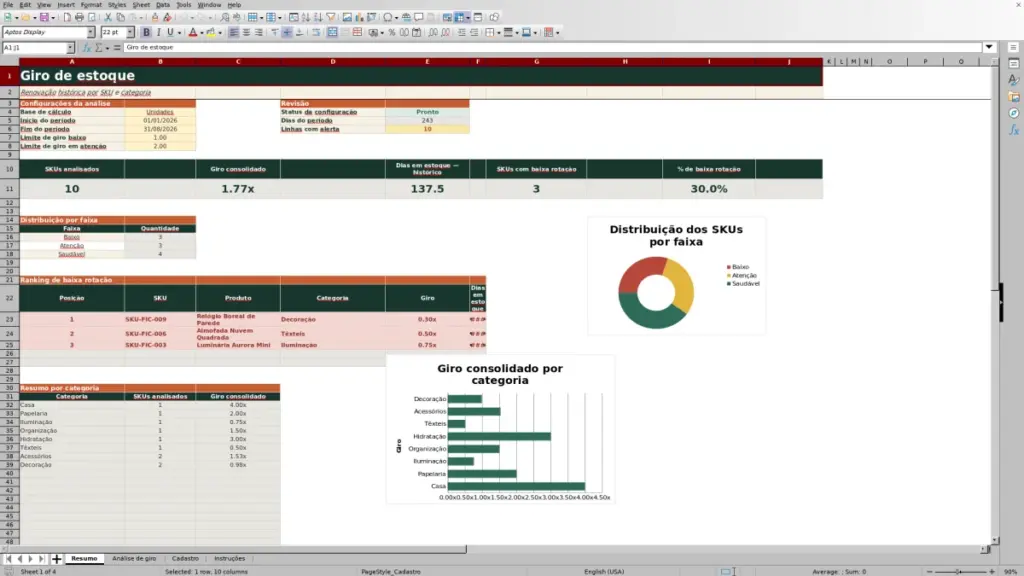Viewport: 1024px width, 576px height.
Task: Click the Print icon
Action: coord(79,18)
